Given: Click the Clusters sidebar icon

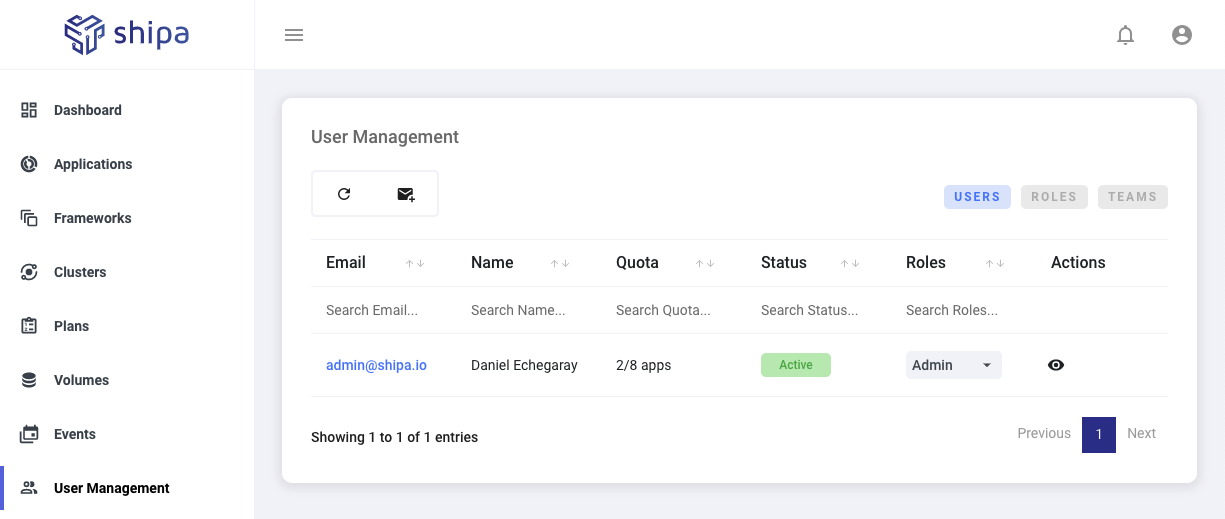Looking at the screenshot, I should tap(29, 272).
